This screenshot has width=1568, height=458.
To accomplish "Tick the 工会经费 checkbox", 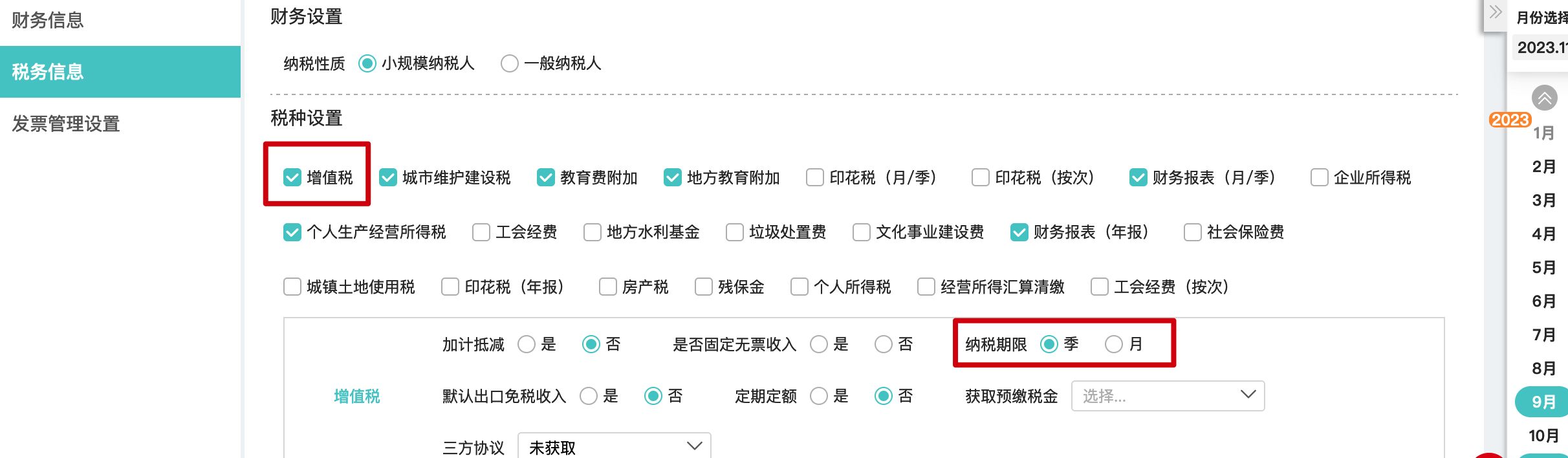I will (x=481, y=232).
